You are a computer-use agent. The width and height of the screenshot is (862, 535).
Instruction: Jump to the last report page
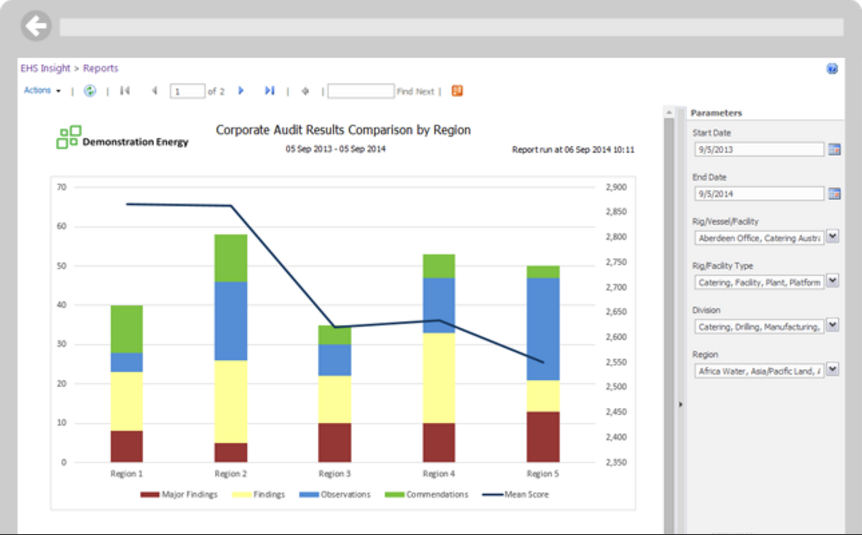[269, 91]
